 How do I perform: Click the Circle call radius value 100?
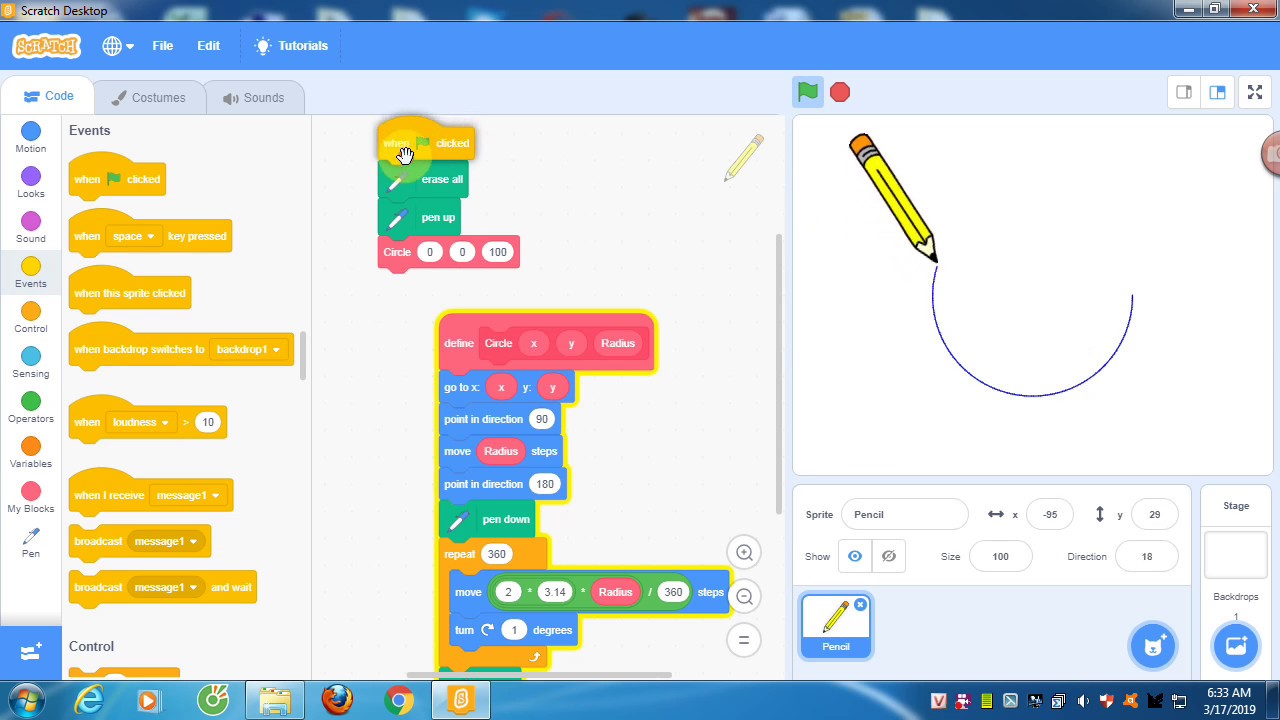pos(498,252)
